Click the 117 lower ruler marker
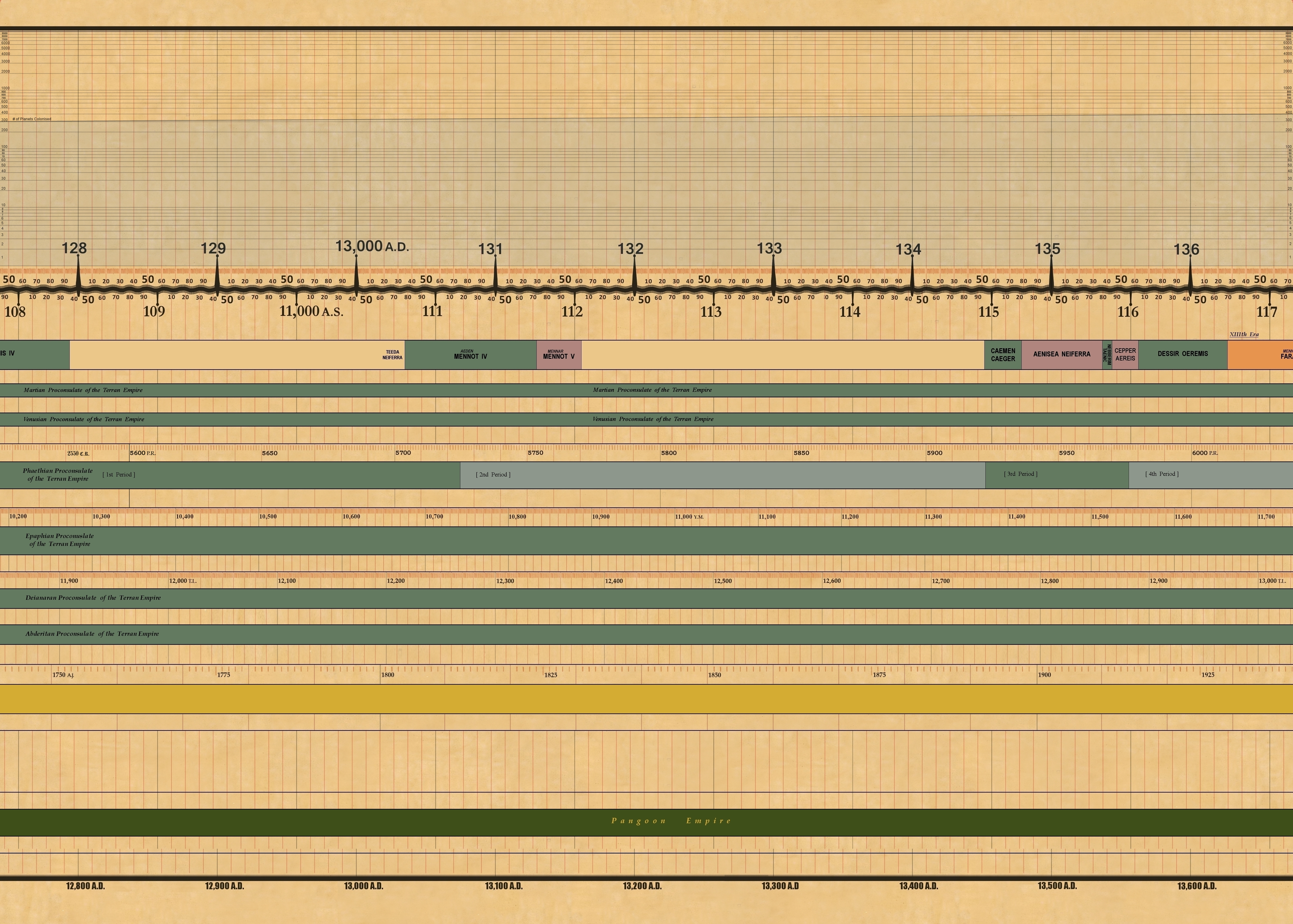Viewport: 1293px width, 924px height. pyautogui.click(x=1267, y=312)
